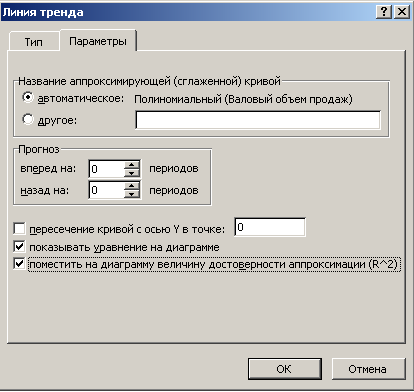Increase назад на forecast periods
Screen dimensions: 414x392
132,186
